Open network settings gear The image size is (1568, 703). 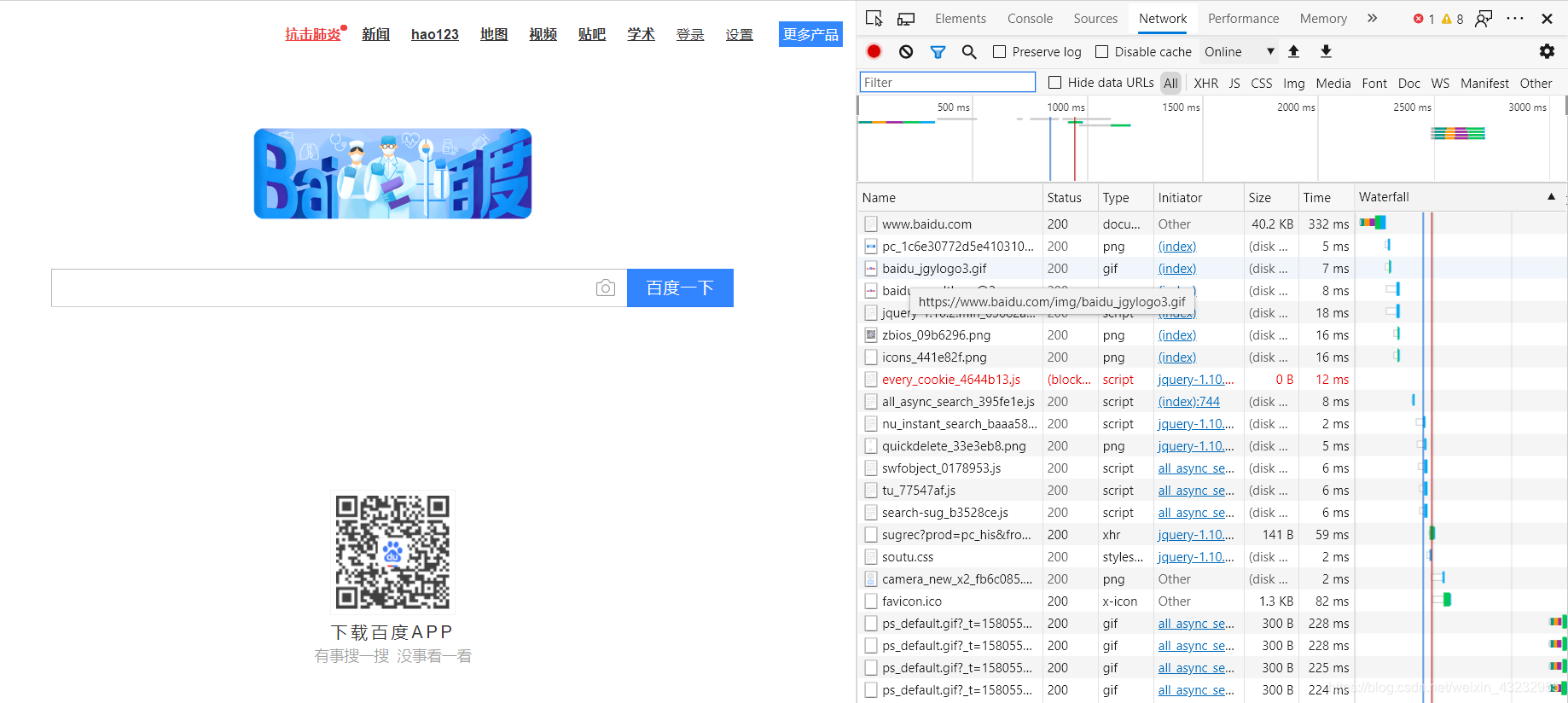tap(1547, 51)
